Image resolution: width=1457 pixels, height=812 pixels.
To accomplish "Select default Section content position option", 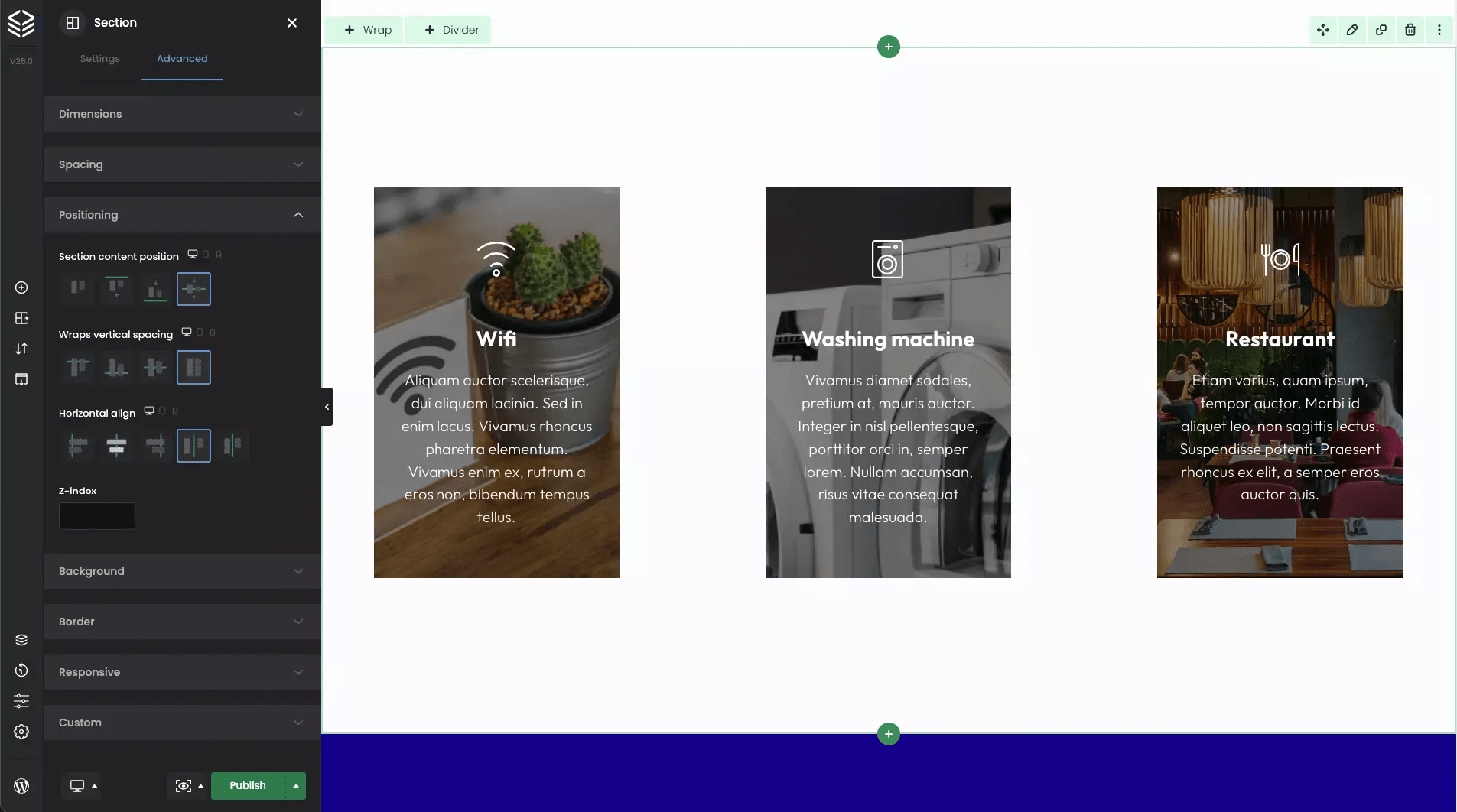I will [x=78, y=289].
